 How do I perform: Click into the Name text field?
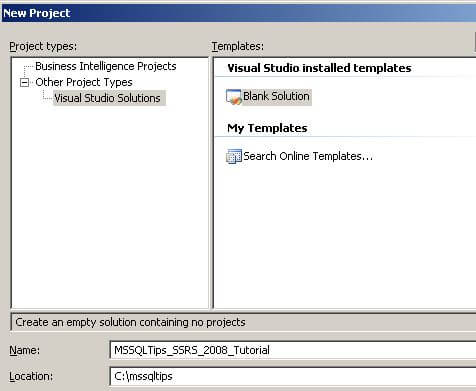[293, 350]
